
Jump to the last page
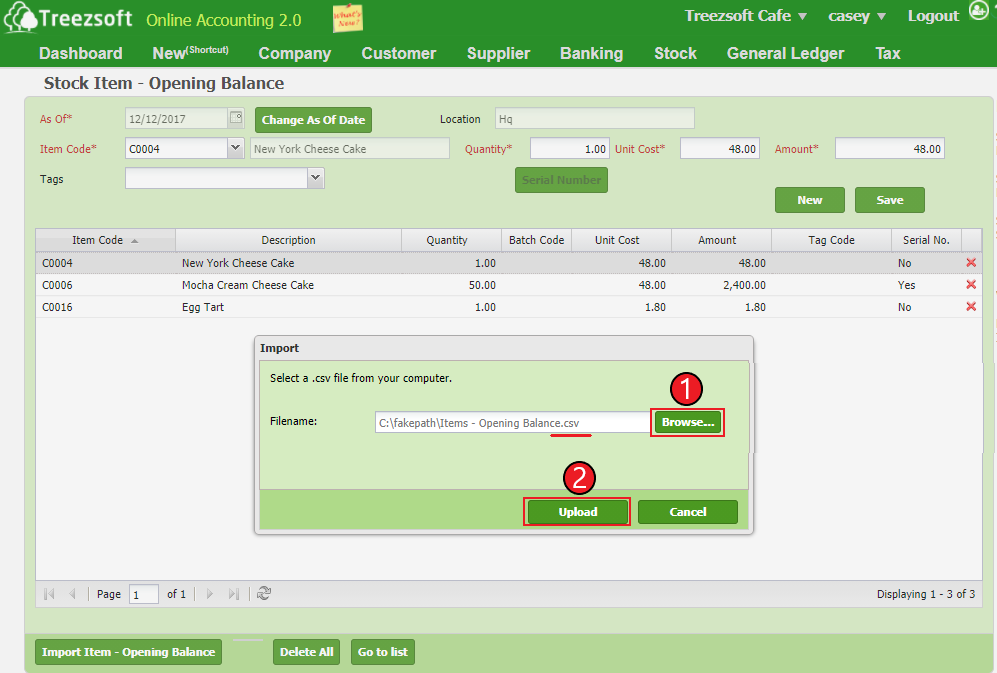click(x=233, y=593)
